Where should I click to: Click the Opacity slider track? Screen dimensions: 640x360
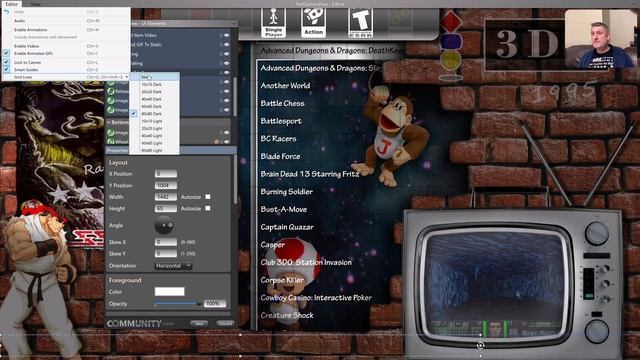click(178, 304)
